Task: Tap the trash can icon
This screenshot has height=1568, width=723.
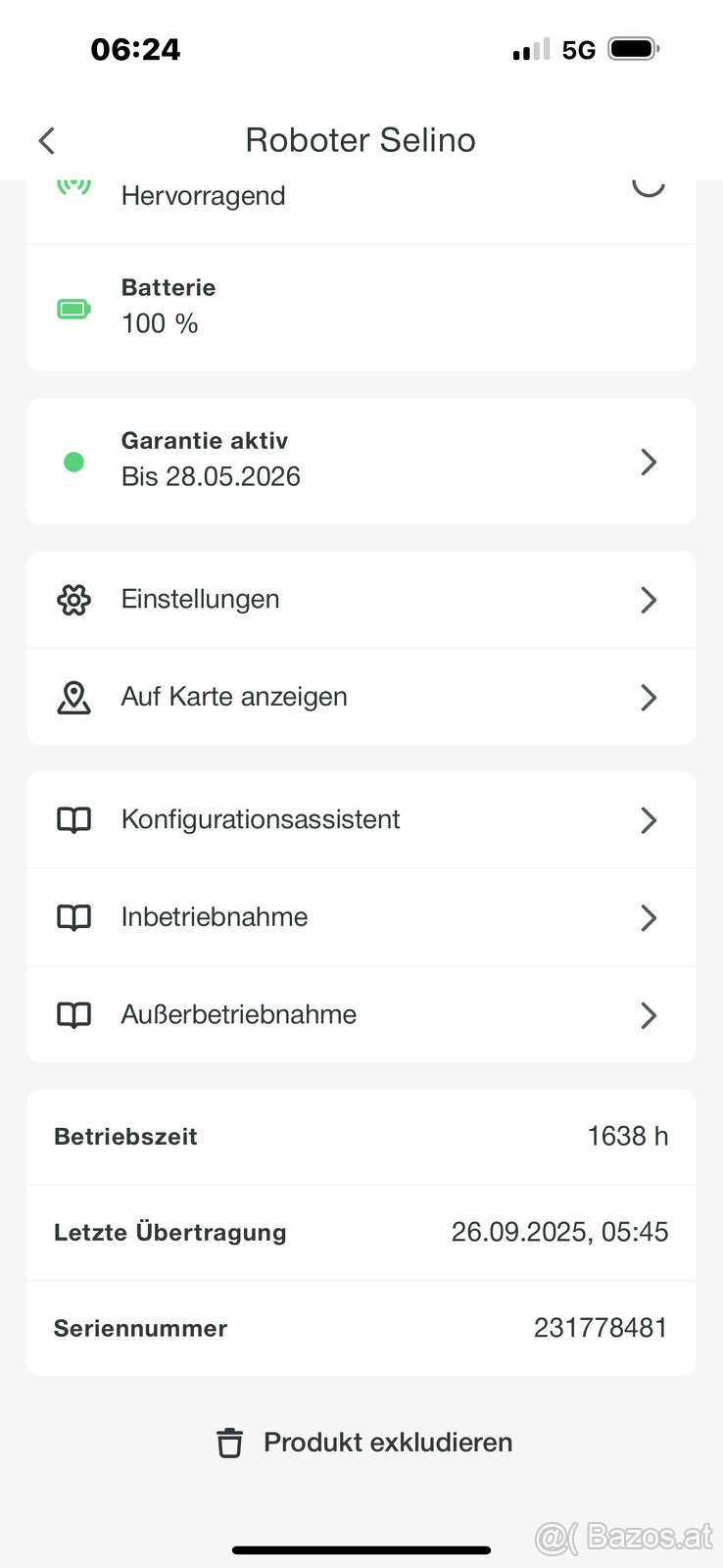Action: (229, 1443)
